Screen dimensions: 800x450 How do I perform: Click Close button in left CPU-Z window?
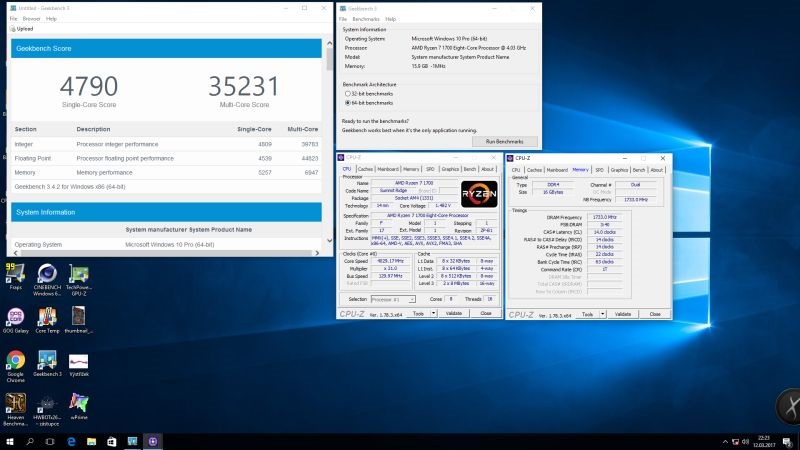pos(486,313)
